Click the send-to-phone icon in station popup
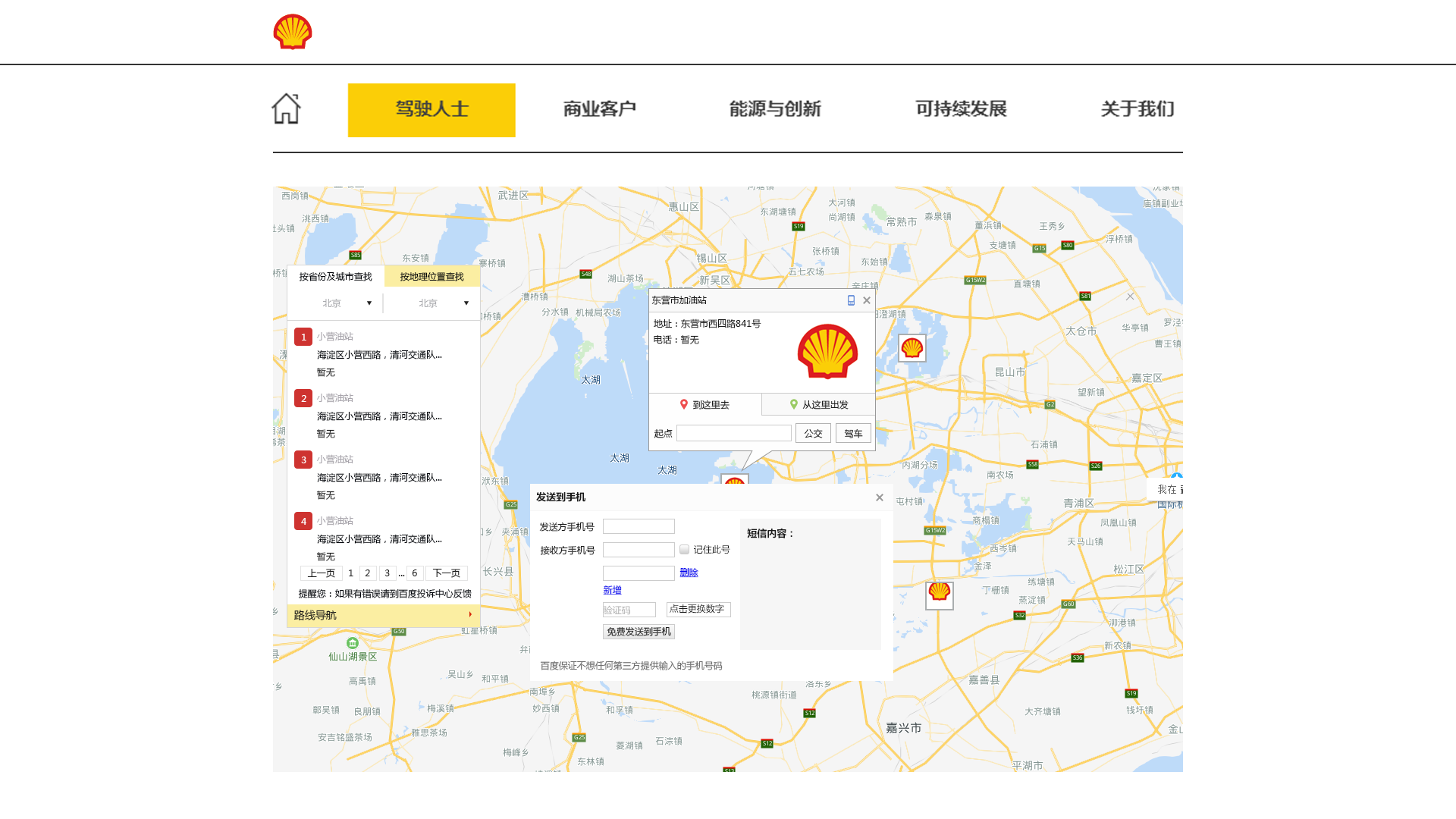Viewport: 1456px width, 819px height. (x=851, y=300)
